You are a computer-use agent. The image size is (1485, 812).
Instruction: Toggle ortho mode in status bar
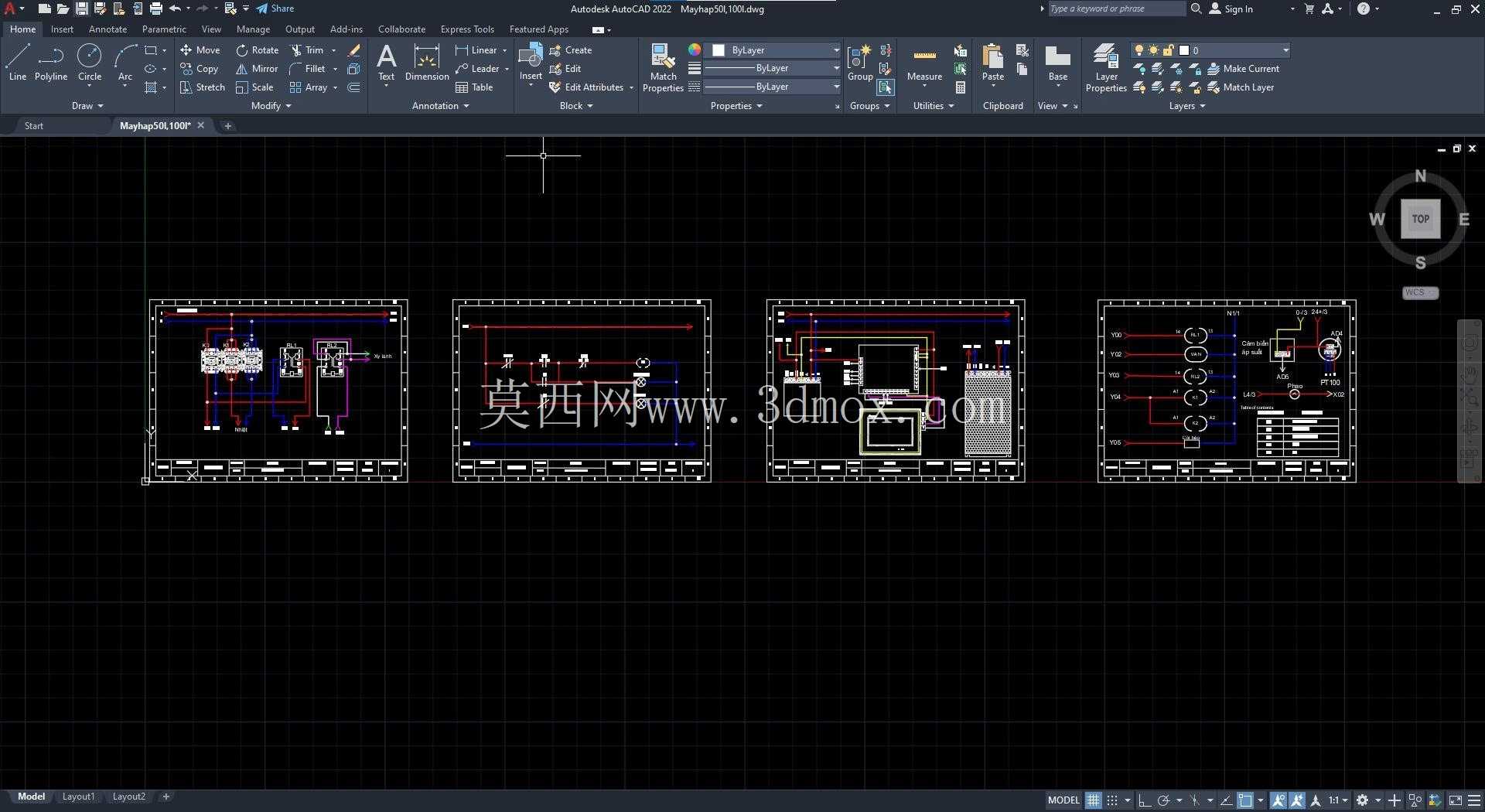[1144, 800]
